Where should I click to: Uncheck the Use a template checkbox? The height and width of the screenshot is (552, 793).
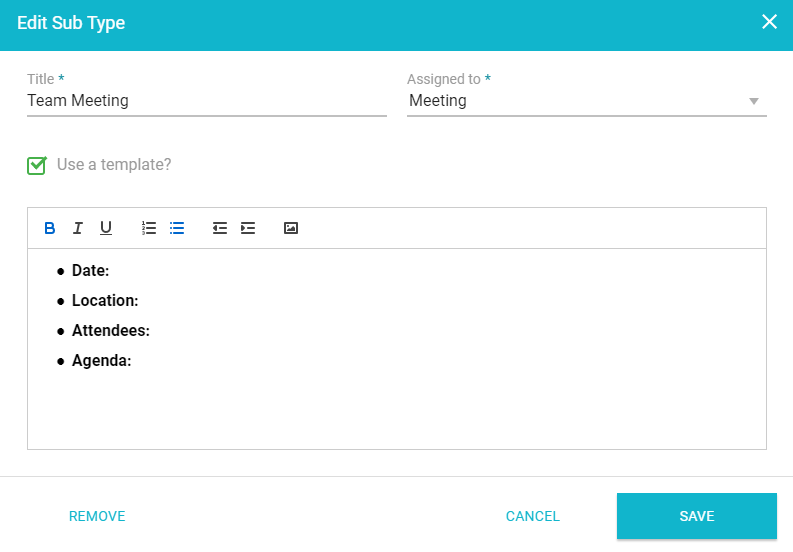point(37,165)
